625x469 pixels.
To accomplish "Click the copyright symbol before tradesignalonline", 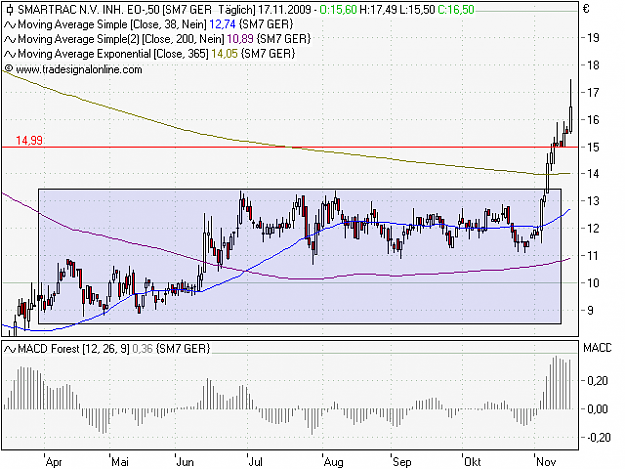I will coord(9,69).
